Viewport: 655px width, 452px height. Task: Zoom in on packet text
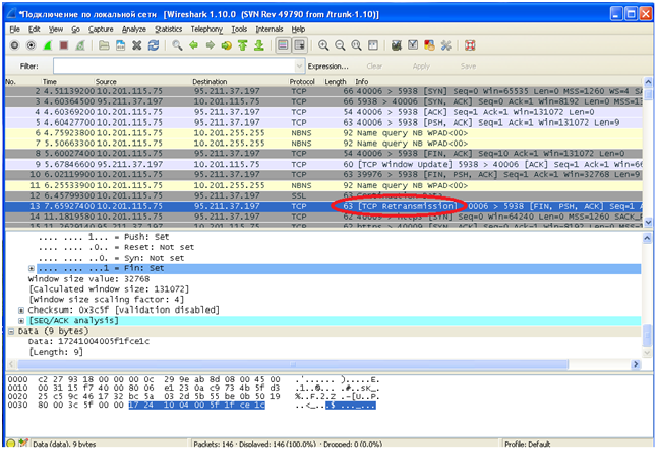(323, 46)
